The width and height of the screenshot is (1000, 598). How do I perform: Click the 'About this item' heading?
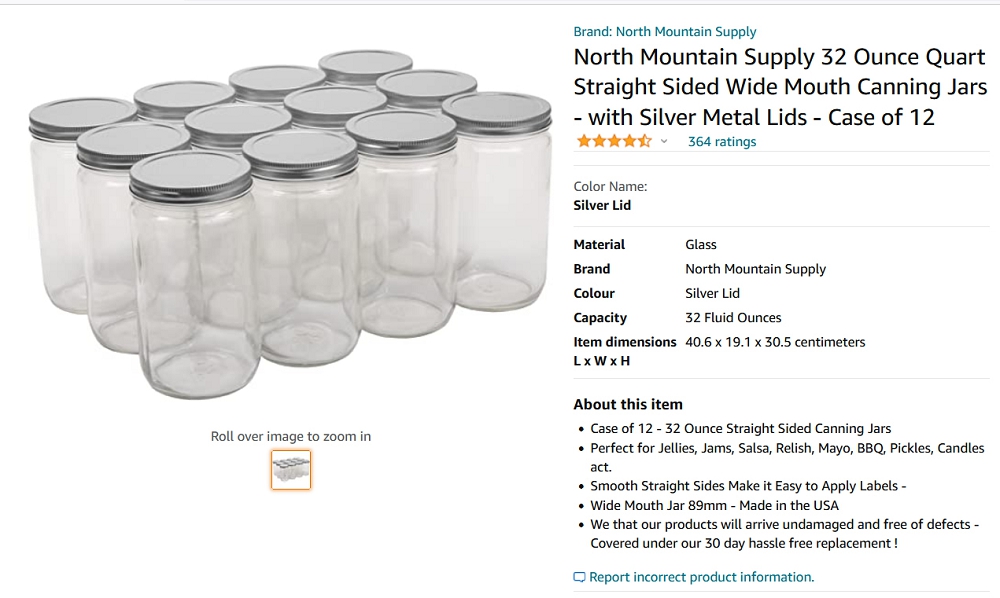[x=626, y=404]
